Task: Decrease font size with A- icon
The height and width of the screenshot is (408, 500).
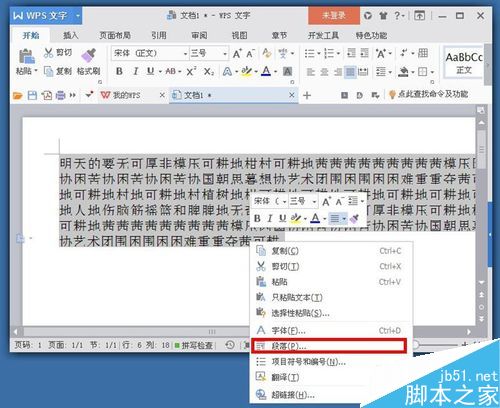Action: click(250, 53)
